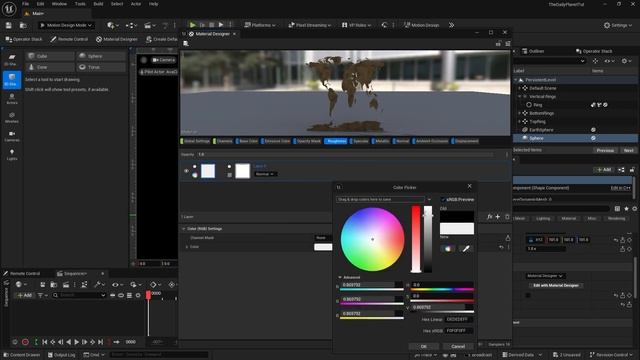Select the Base Color channel tab
This screenshot has width=640, height=360.
tap(247, 141)
